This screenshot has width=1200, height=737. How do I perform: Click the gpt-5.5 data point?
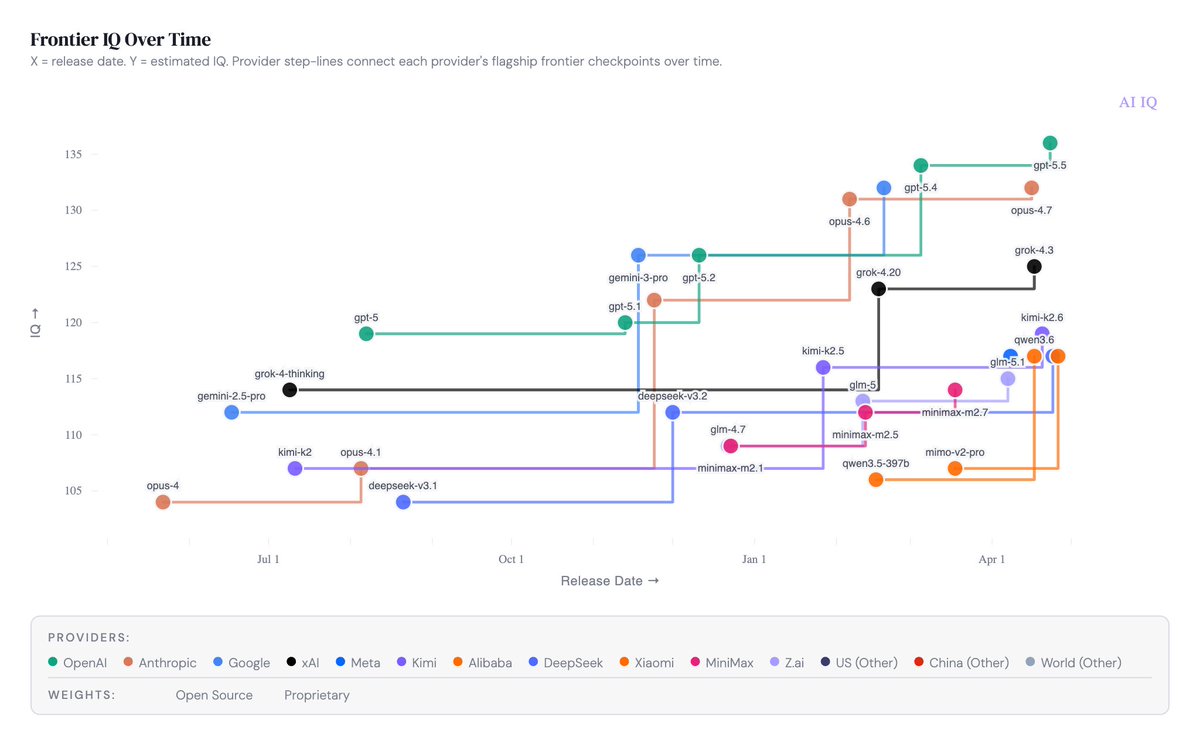(x=1050, y=143)
